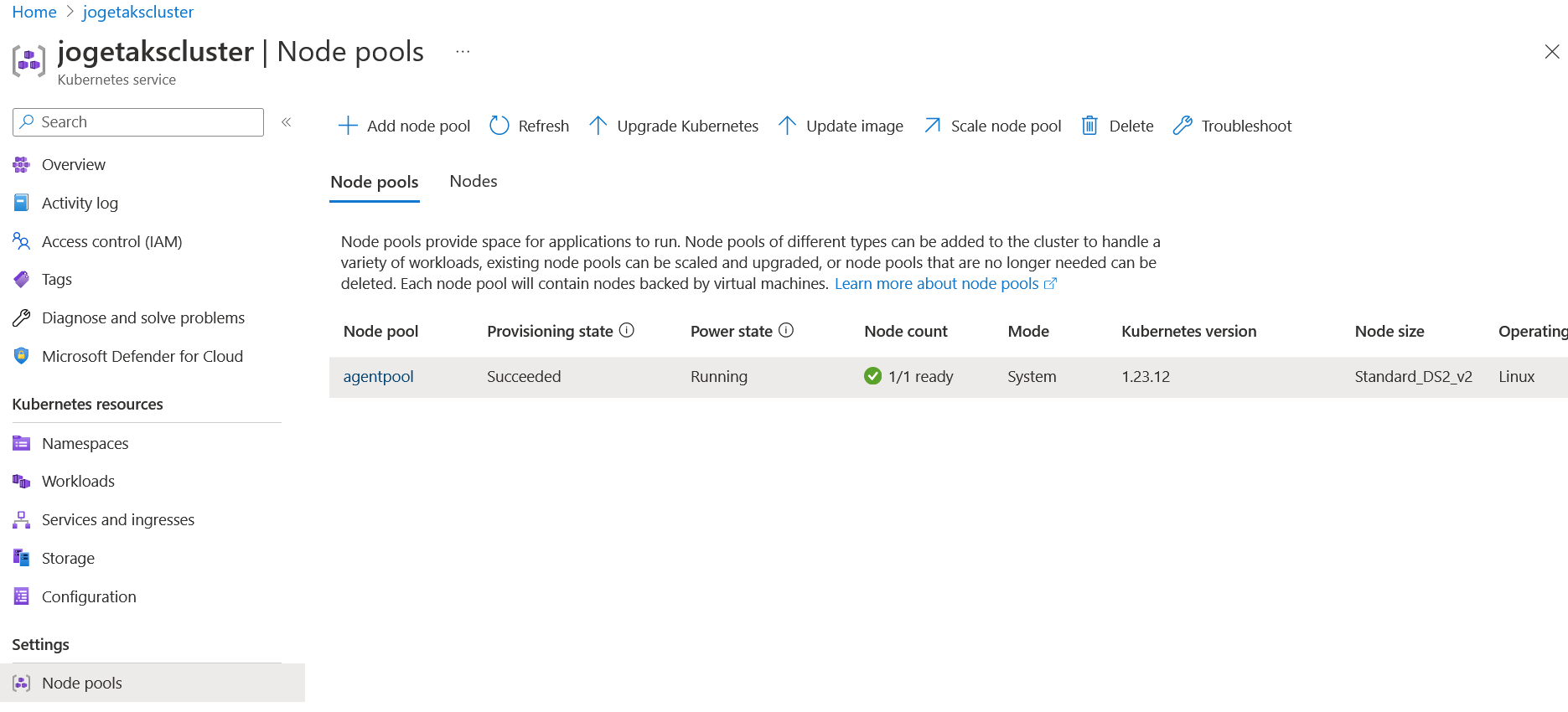Open Scale node pool option
Viewport: 1568px width, 712px height.
click(x=992, y=126)
